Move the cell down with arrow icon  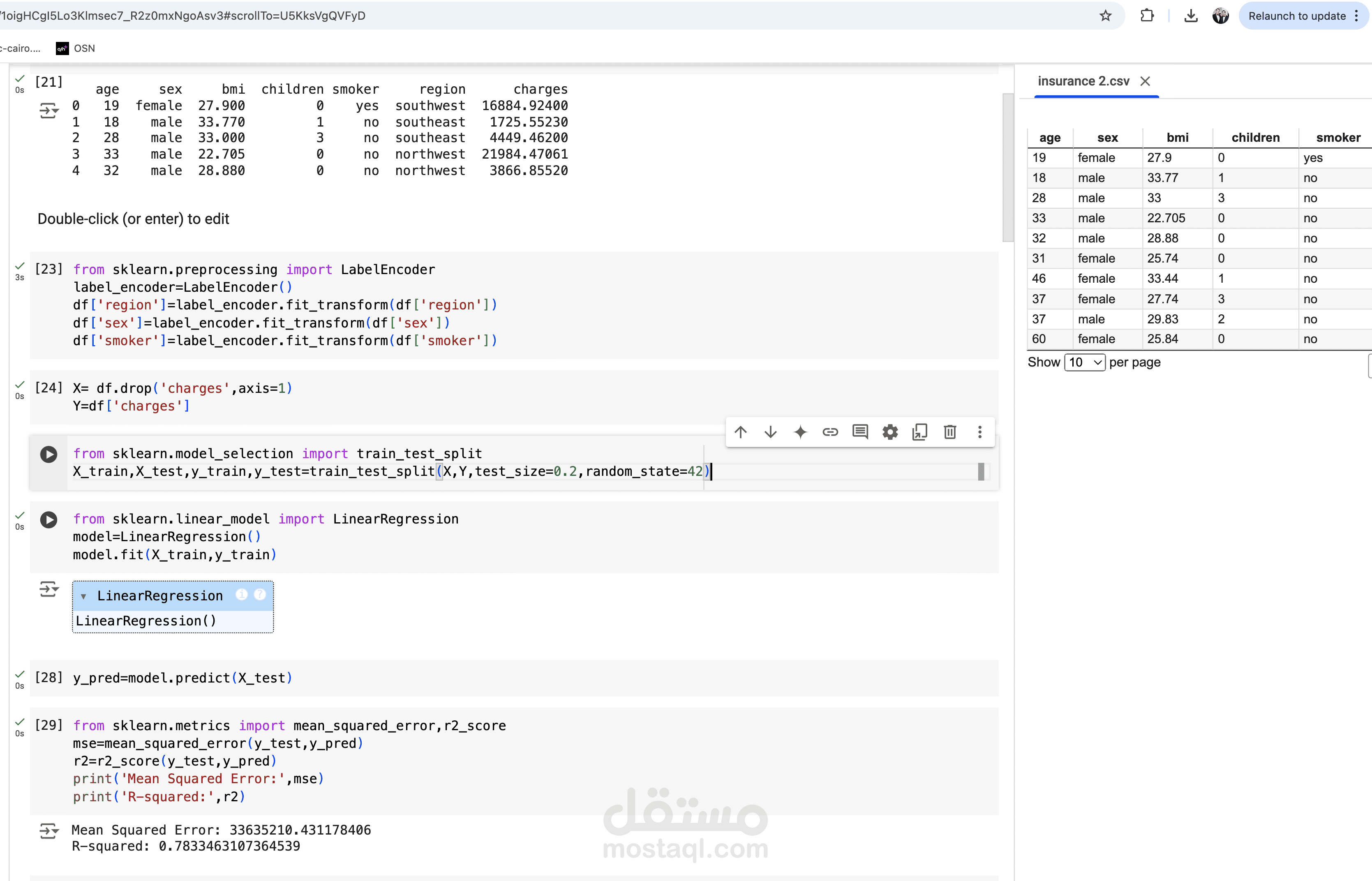[x=770, y=432]
